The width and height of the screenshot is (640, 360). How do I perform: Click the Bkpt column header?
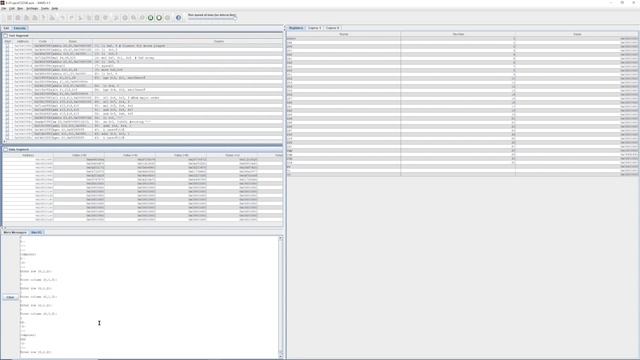tap(7, 41)
